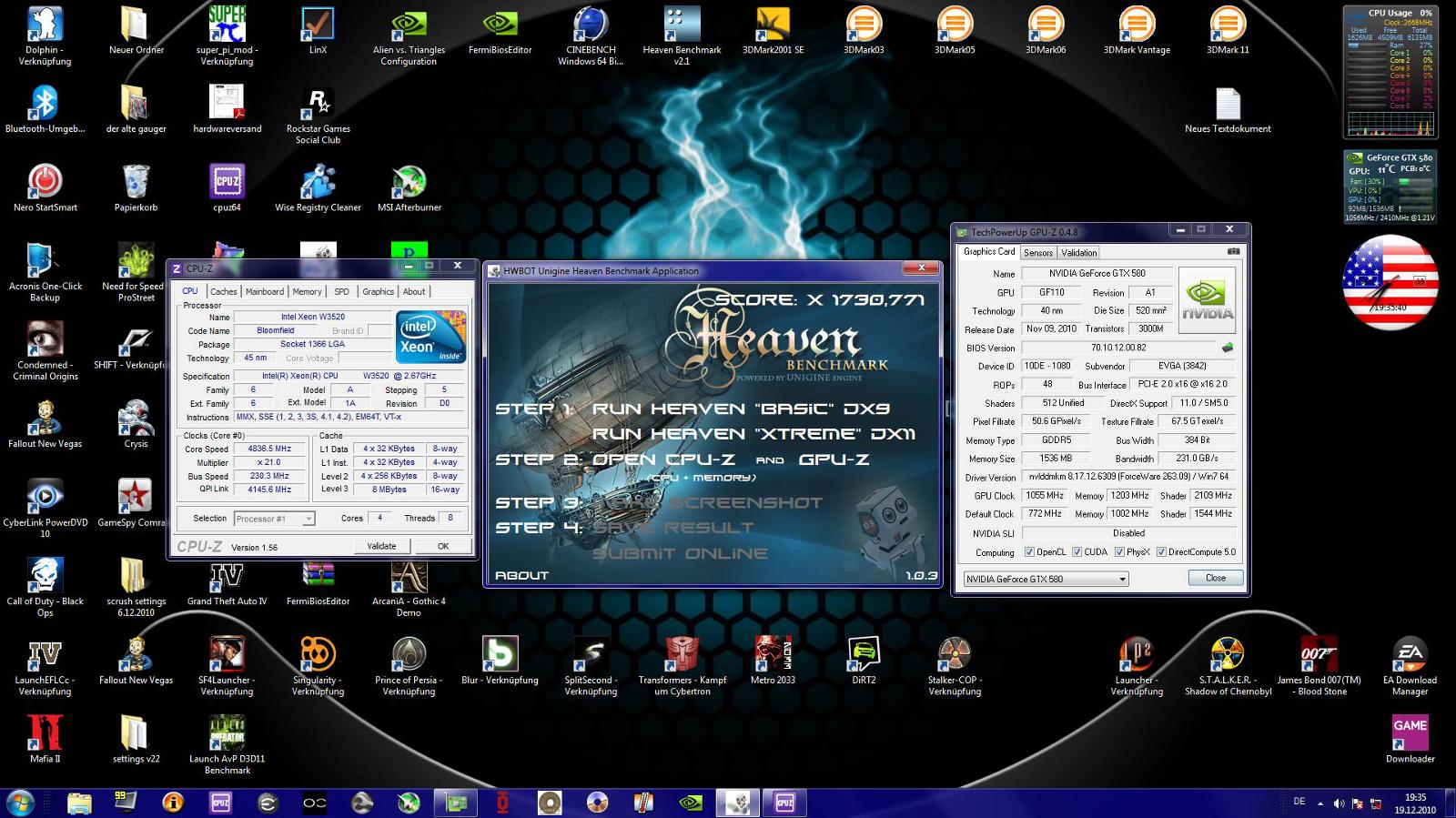Click the US flag clock gadget
The image size is (1456, 818).
(1390, 282)
